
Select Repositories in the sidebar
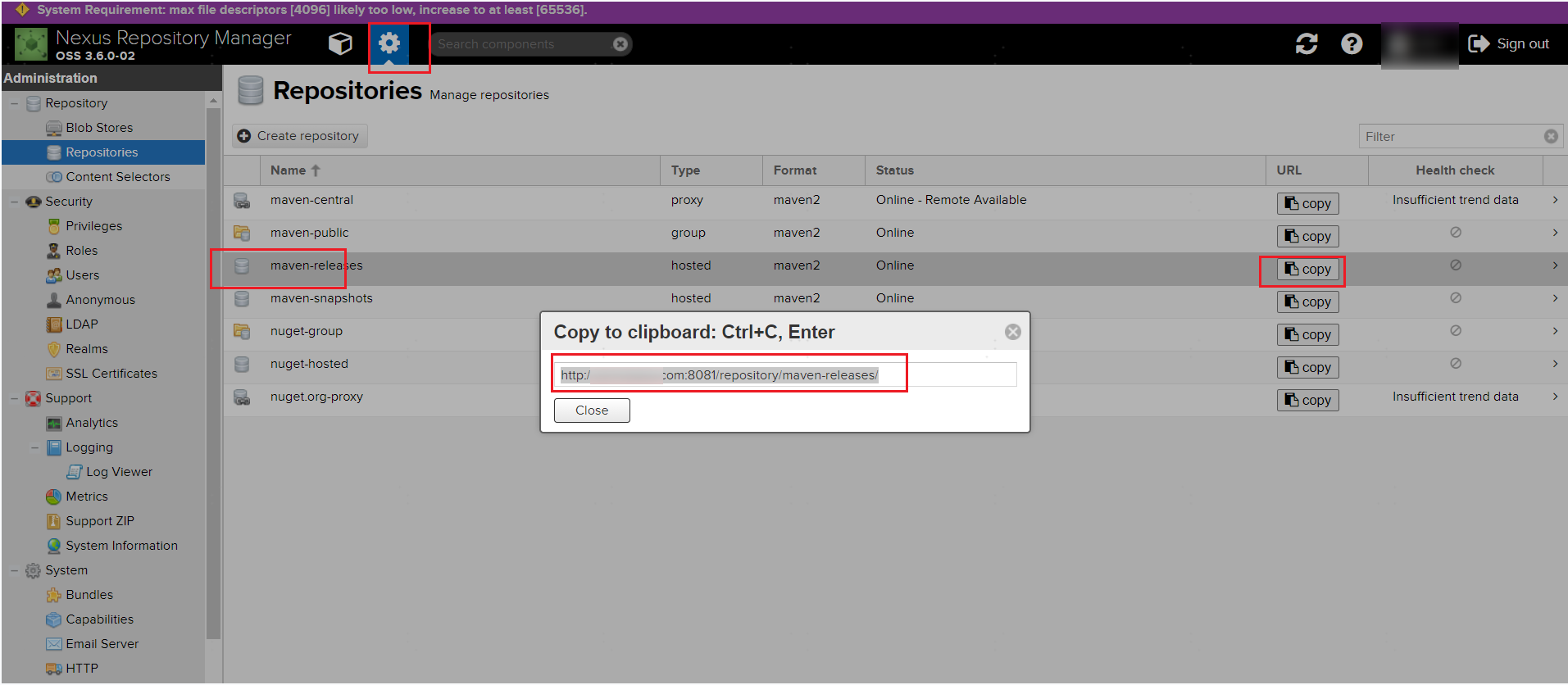pos(103,152)
